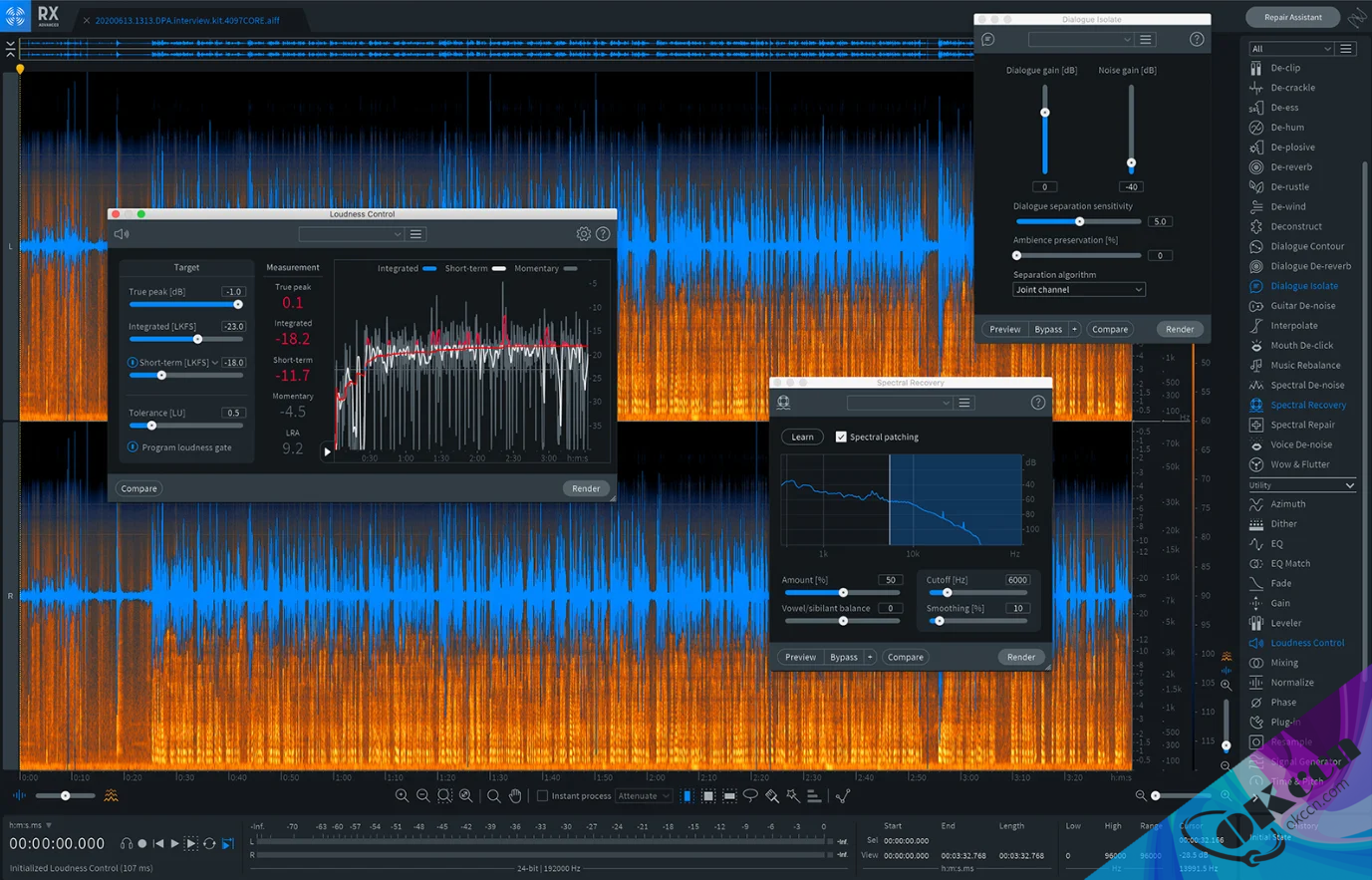Screen dimensions: 1372x880
Task: Expand the Short-term LKFS options chevron
Action: [215, 363]
